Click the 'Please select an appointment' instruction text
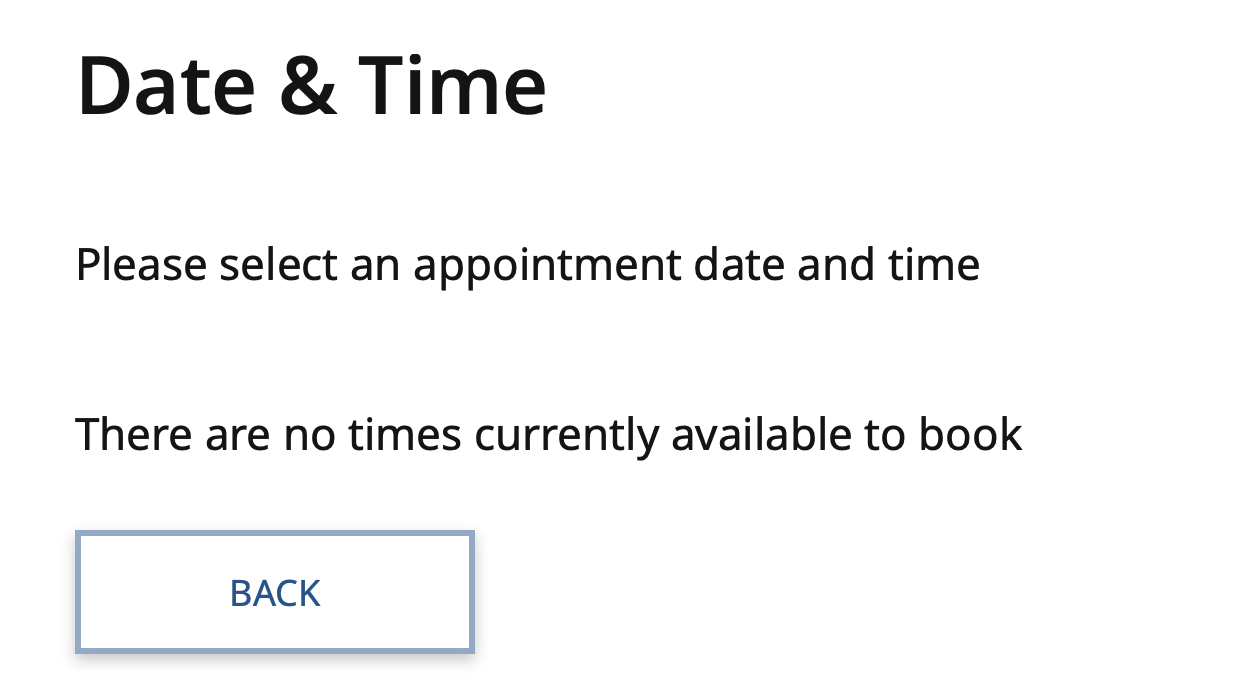Screen dimensions: 1256x684 527,266
